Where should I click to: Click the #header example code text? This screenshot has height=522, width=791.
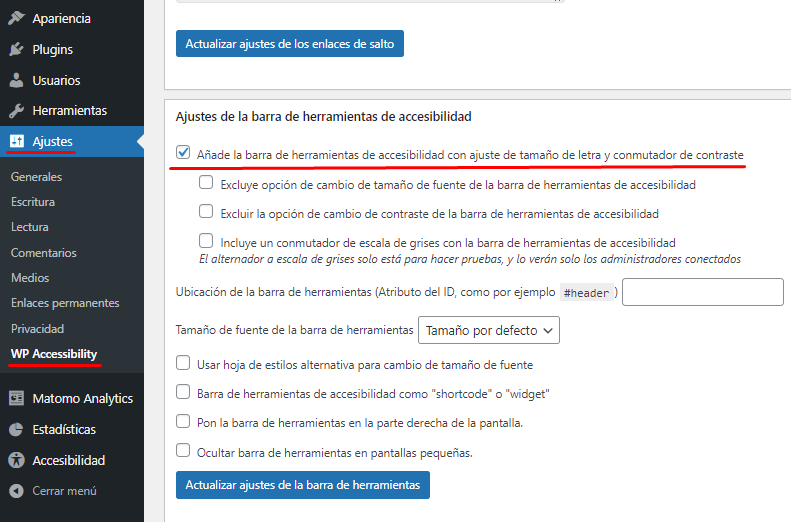[586, 293]
